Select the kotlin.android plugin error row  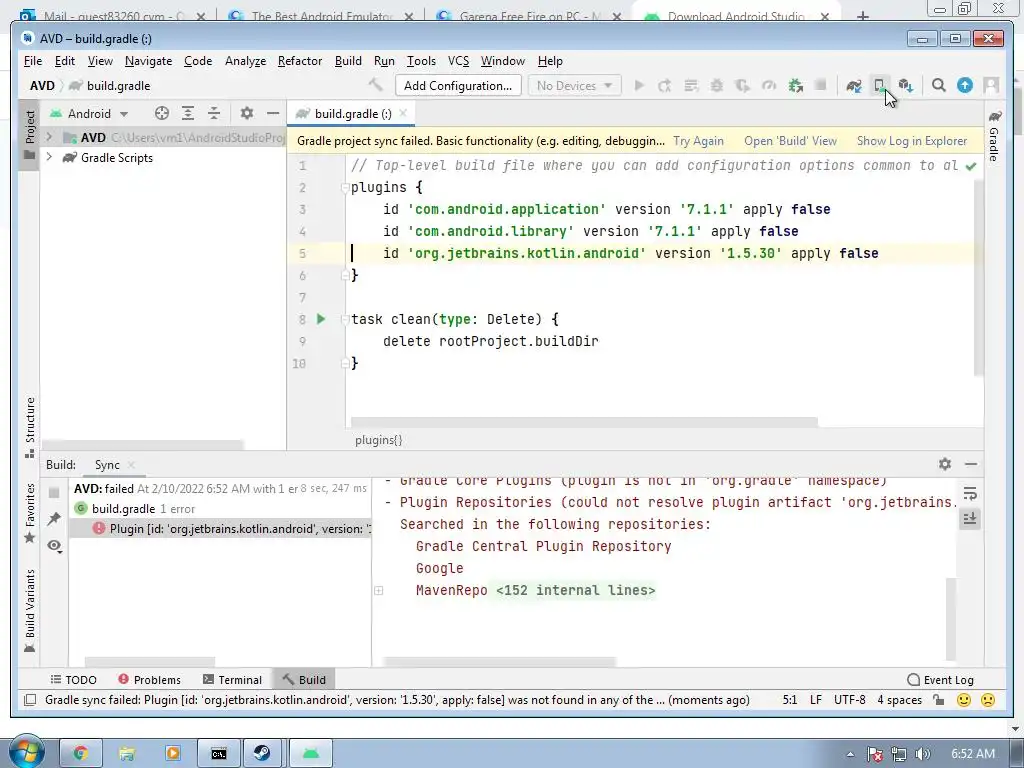221,529
